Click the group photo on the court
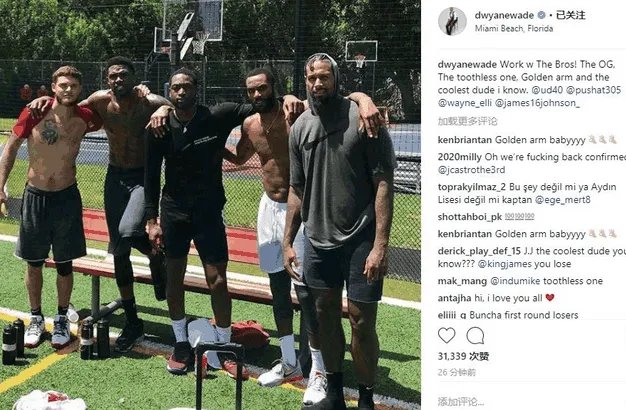Image resolution: width=626 pixels, height=410 pixels. coord(210,205)
